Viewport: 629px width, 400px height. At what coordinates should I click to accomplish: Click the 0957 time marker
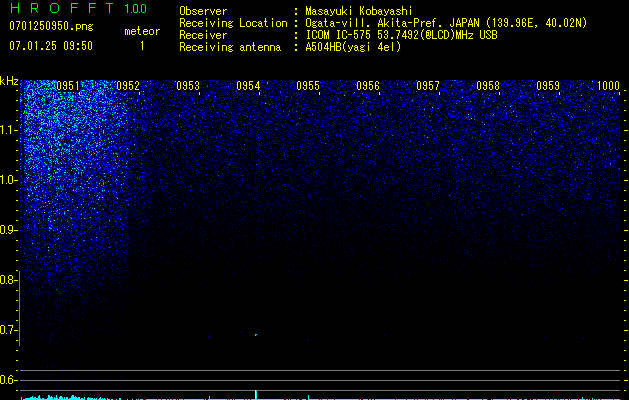point(428,86)
